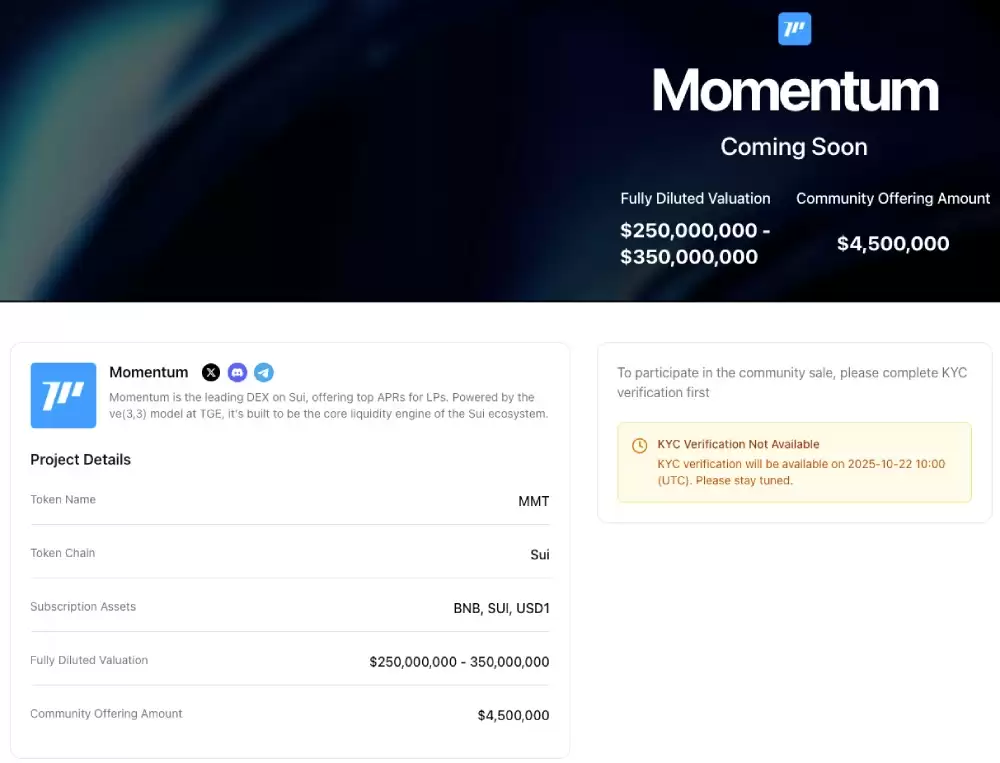This screenshot has width=1000, height=763.
Task: Click the Momentum project name heading
Action: coord(148,372)
